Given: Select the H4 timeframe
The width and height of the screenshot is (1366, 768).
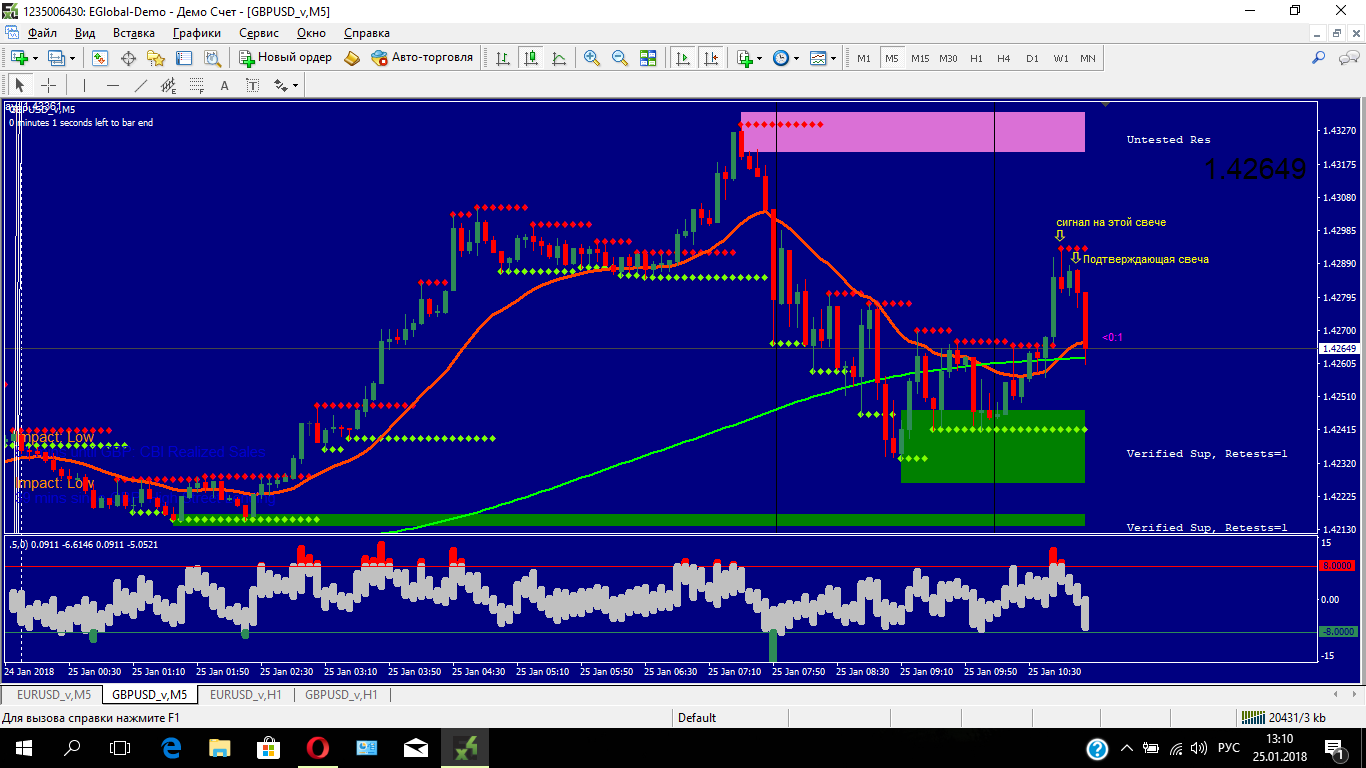Looking at the screenshot, I should pos(1004,58).
